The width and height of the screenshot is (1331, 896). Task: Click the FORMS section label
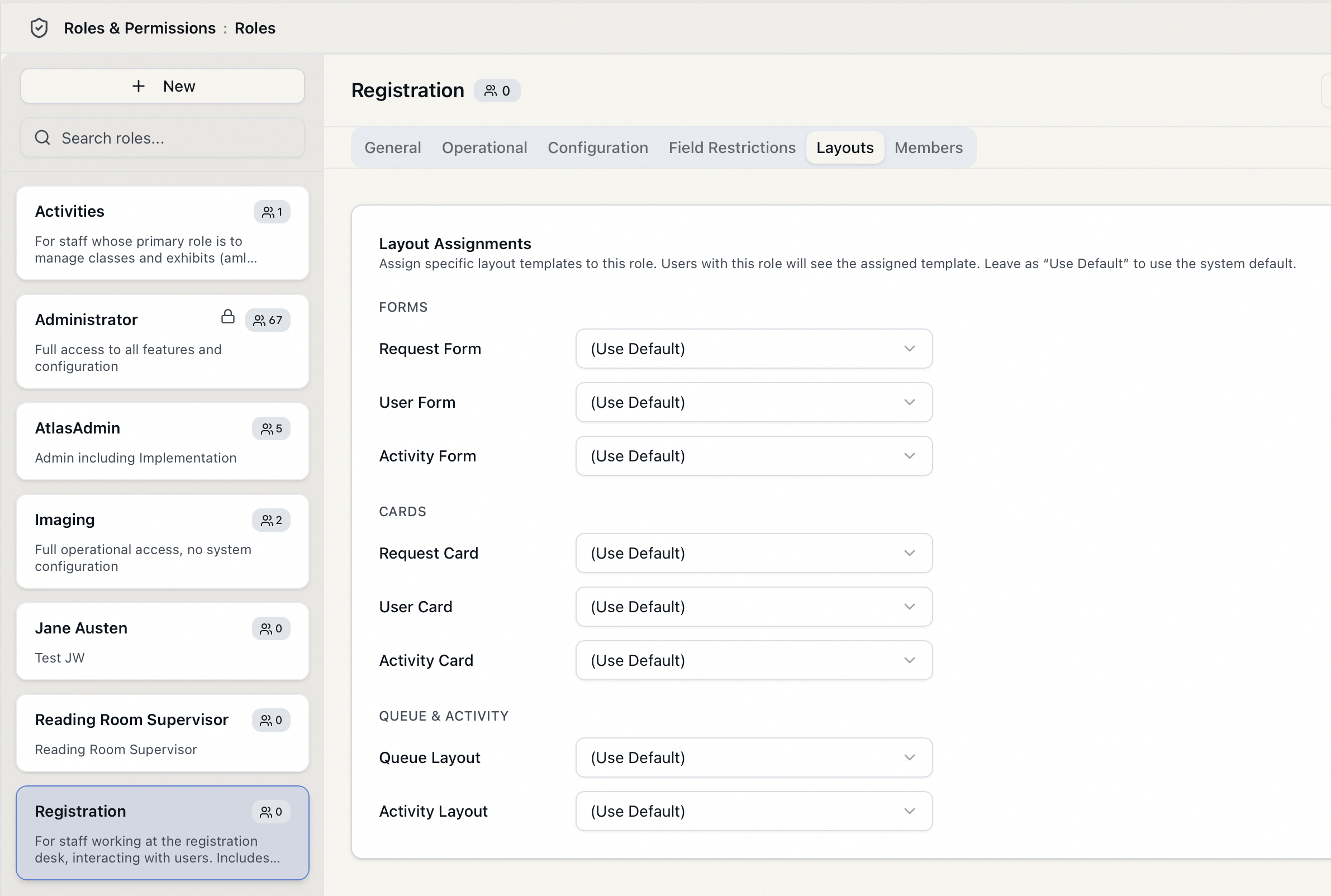[403, 307]
